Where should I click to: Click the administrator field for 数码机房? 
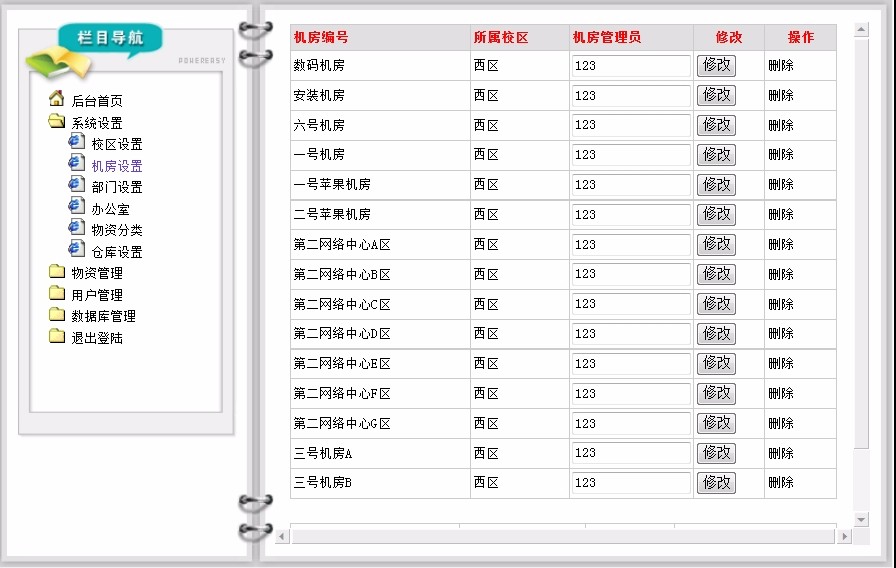coord(631,66)
